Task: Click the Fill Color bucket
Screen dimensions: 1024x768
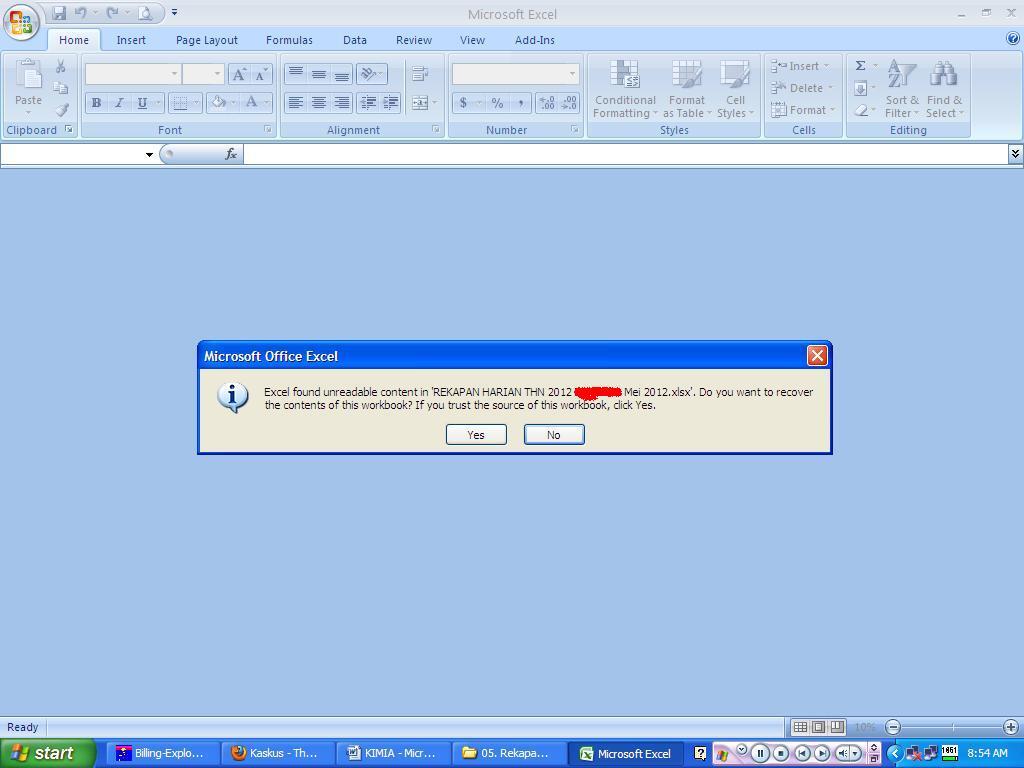Action: coord(219,103)
